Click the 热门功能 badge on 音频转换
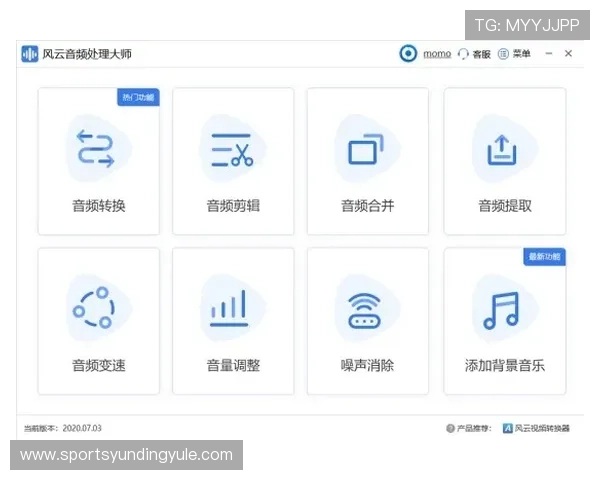The height and width of the screenshot is (480, 600). click(x=138, y=97)
